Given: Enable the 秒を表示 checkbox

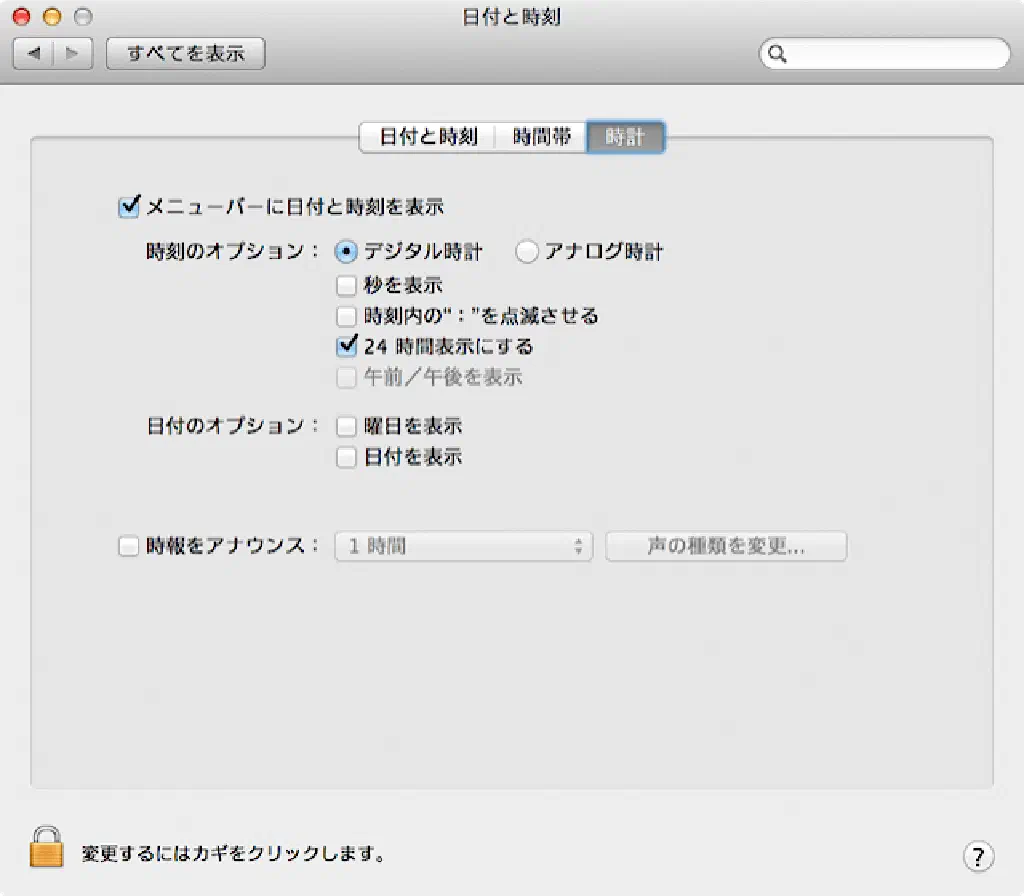Looking at the screenshot, I should coord(346,286).
